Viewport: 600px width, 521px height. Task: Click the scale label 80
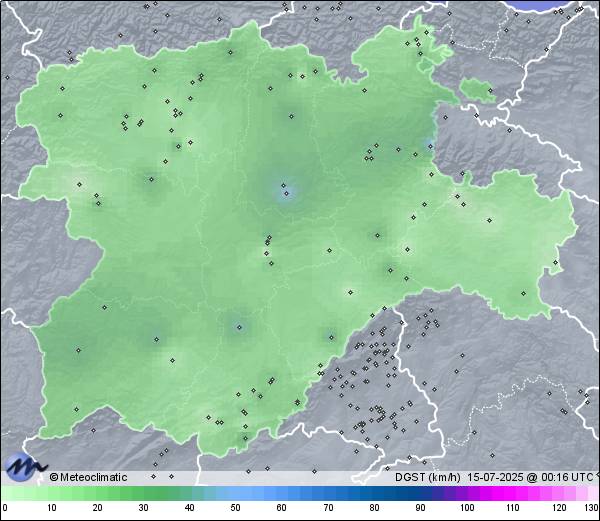tap(375, 508)
